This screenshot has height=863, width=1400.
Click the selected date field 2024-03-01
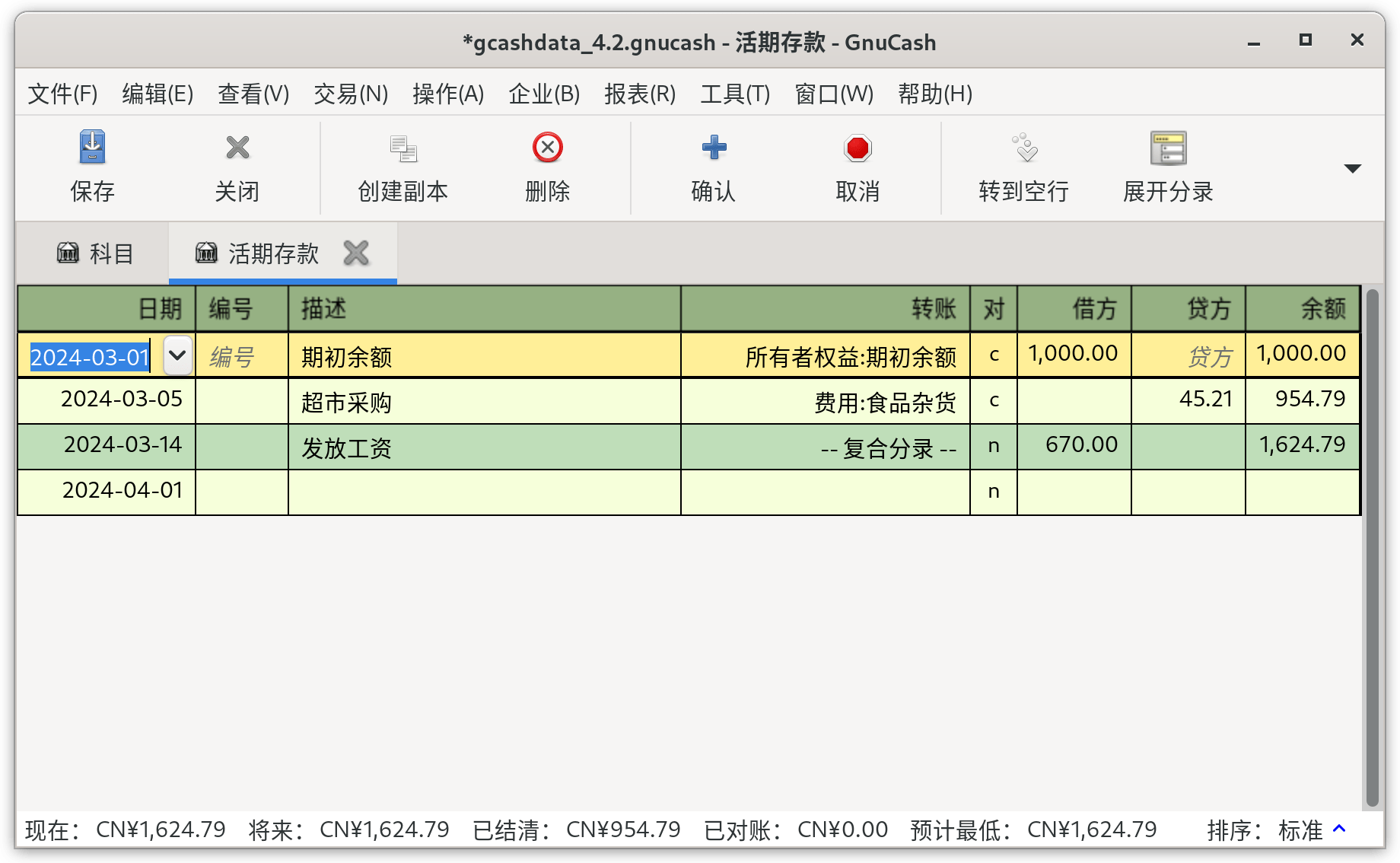(90, 356)
